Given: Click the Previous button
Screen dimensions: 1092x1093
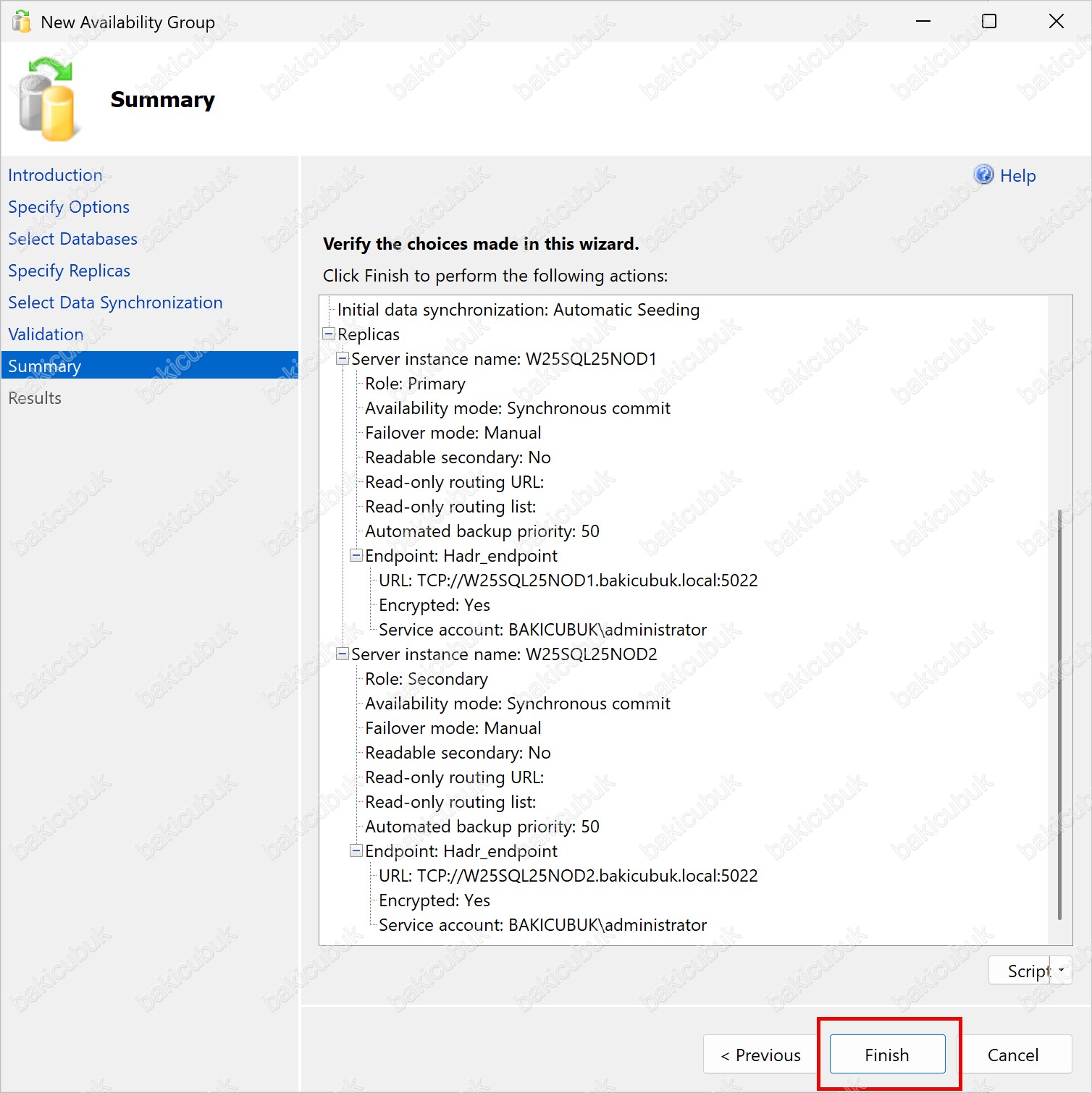Looking at the screenshot, I should pos(760,1055).
